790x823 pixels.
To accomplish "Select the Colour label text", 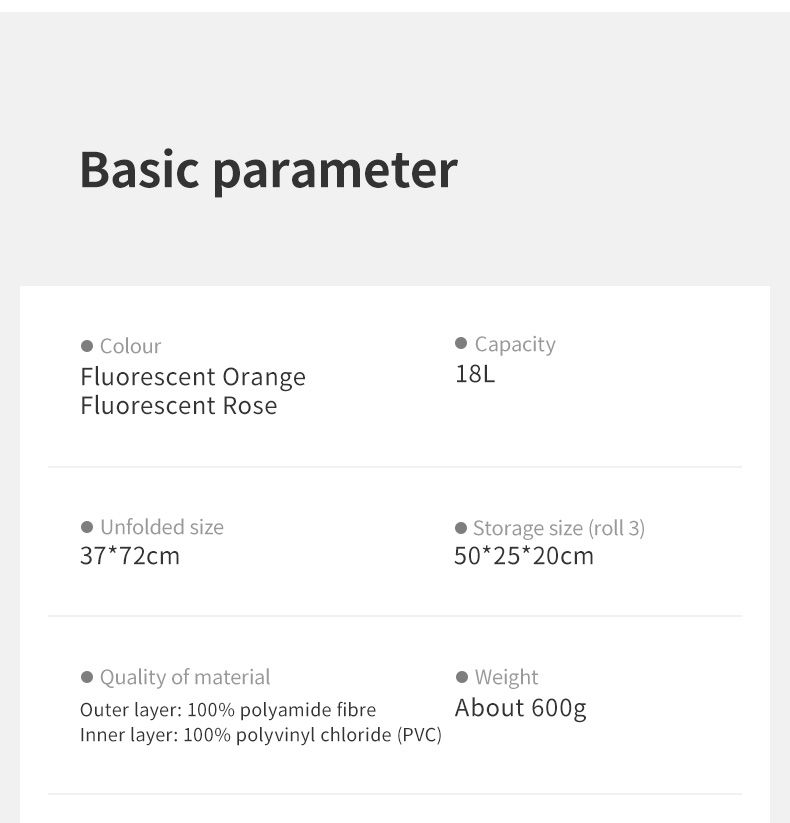I will pyautogui.click(x=130, y=346).
